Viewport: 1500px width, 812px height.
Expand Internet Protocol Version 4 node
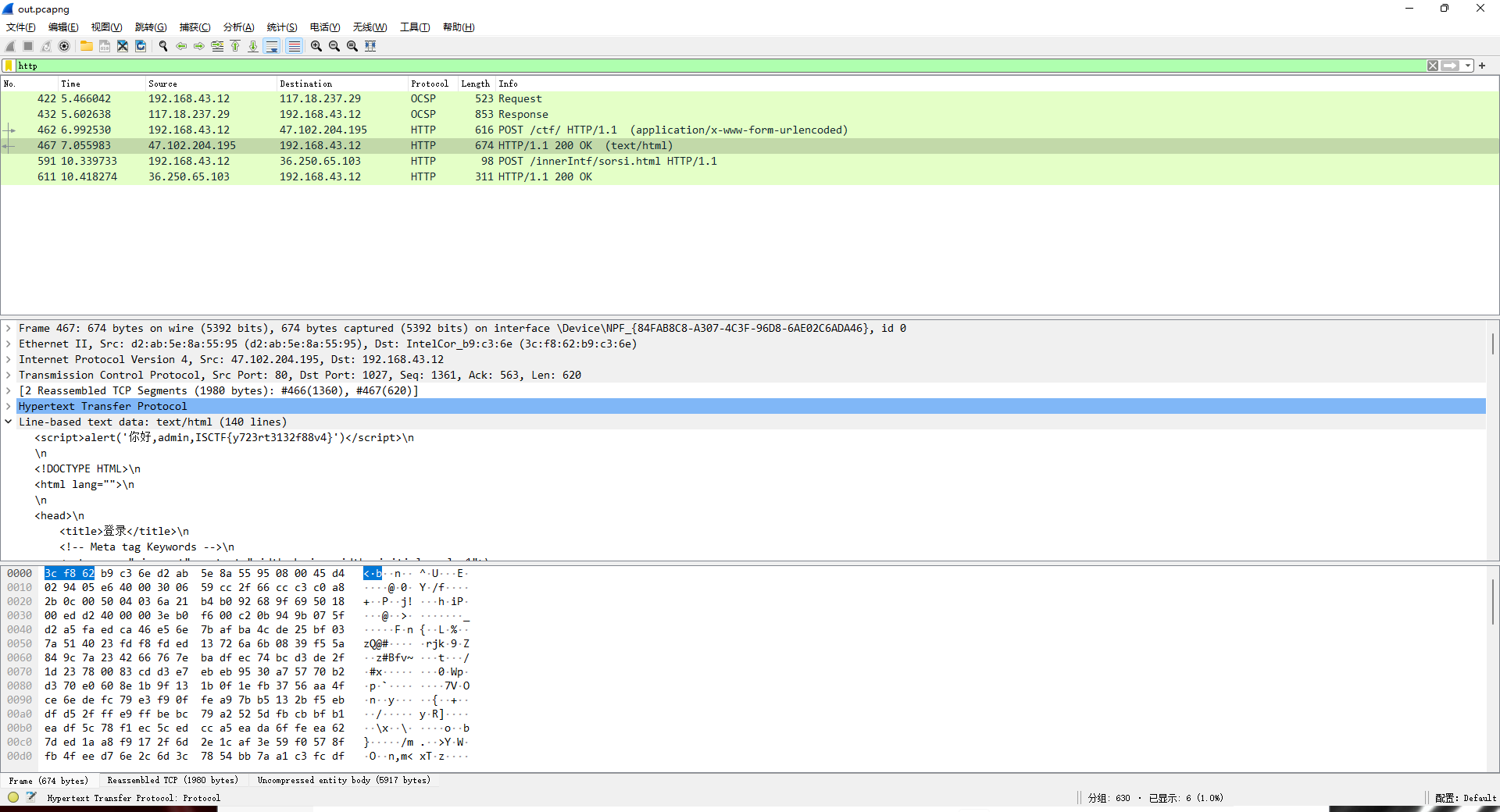click(x=9, y=360)
